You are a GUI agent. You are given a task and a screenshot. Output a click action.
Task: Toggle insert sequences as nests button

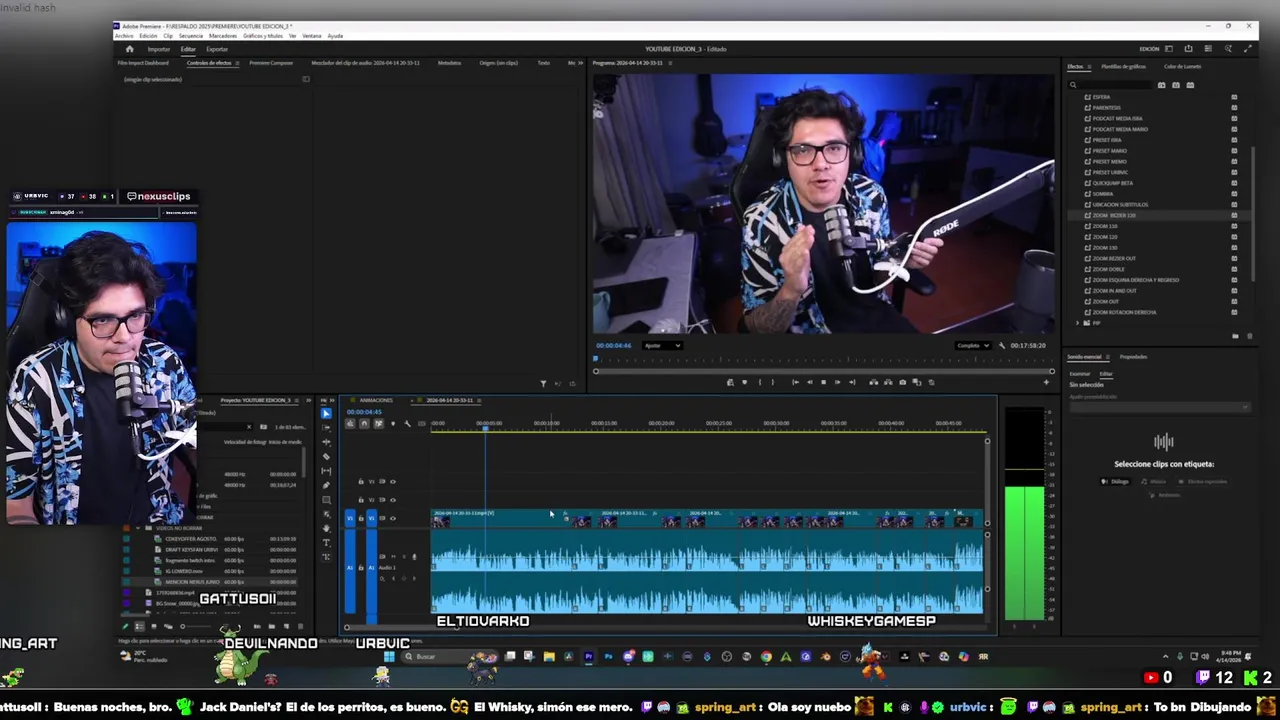tap(350, 424)
